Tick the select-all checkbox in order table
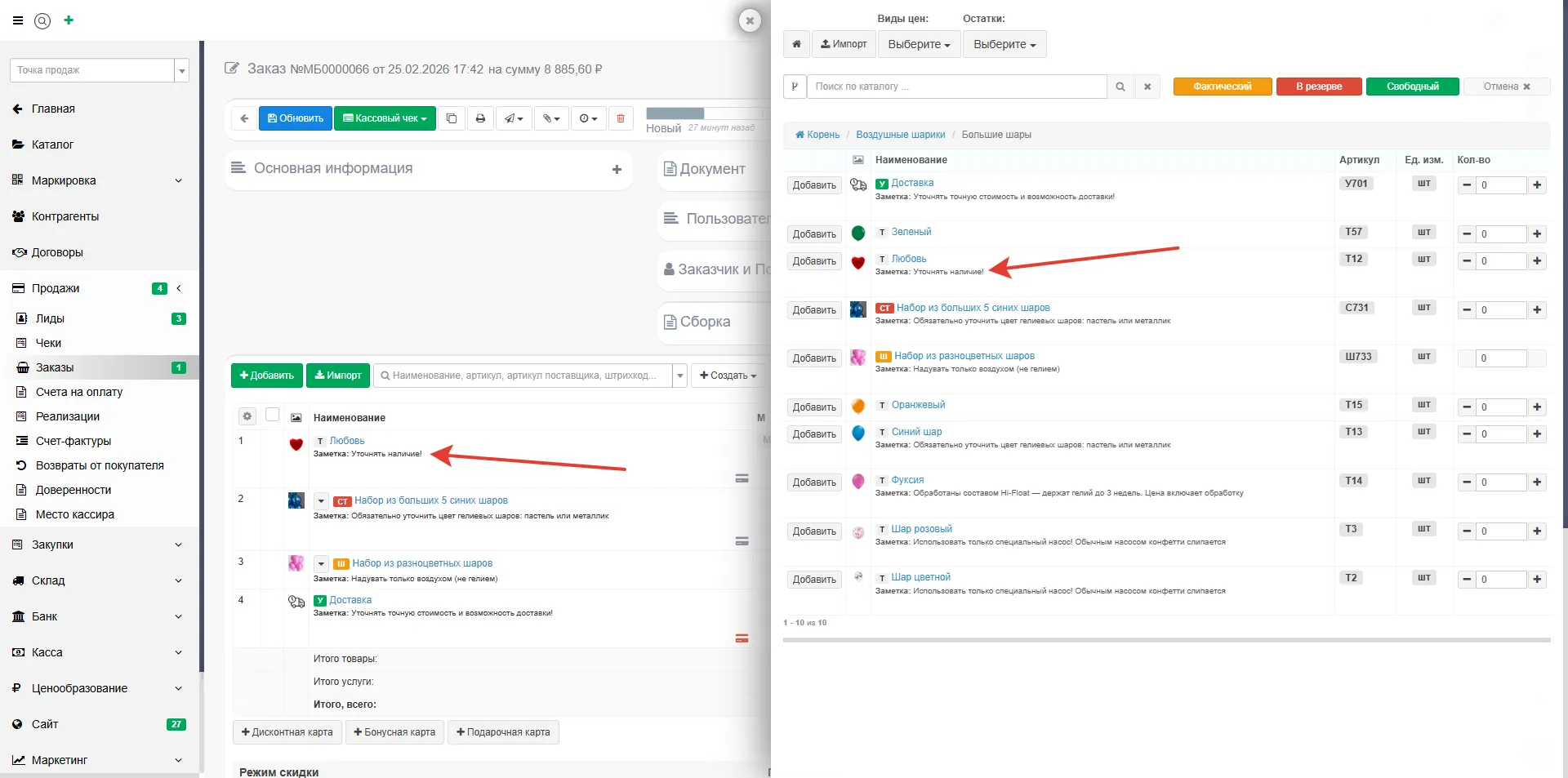The width and height of the screenshot is (1568, 778). [x=273, y=415]
